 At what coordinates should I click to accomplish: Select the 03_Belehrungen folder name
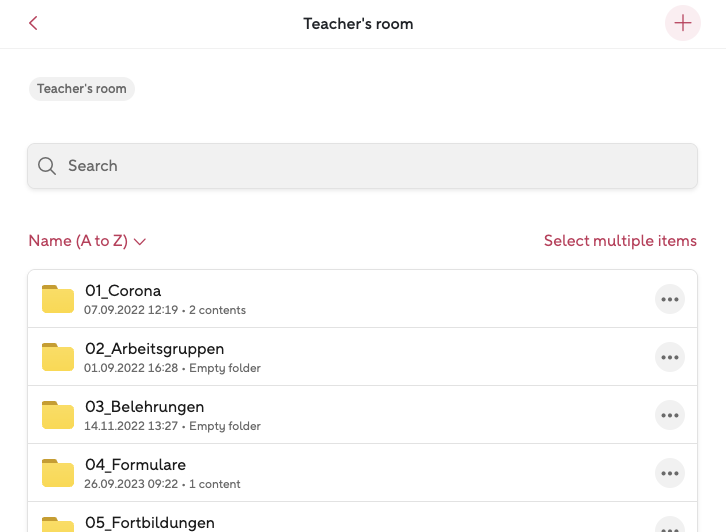(x=144, y=407)
